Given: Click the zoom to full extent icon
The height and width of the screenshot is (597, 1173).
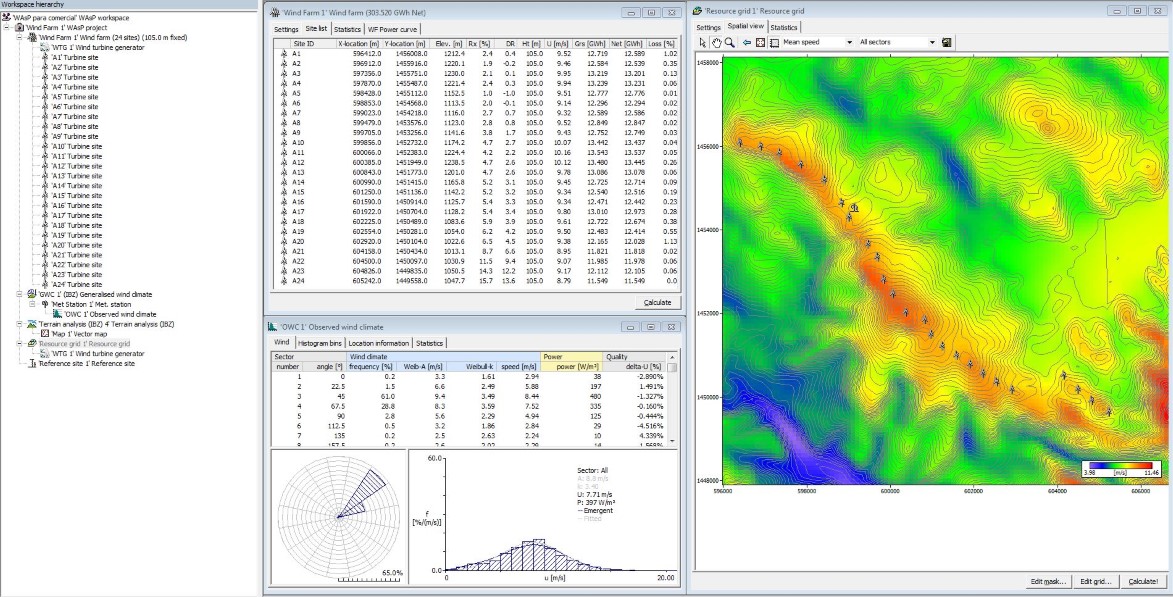Looking at the screenshot, I should coord(760,43).
